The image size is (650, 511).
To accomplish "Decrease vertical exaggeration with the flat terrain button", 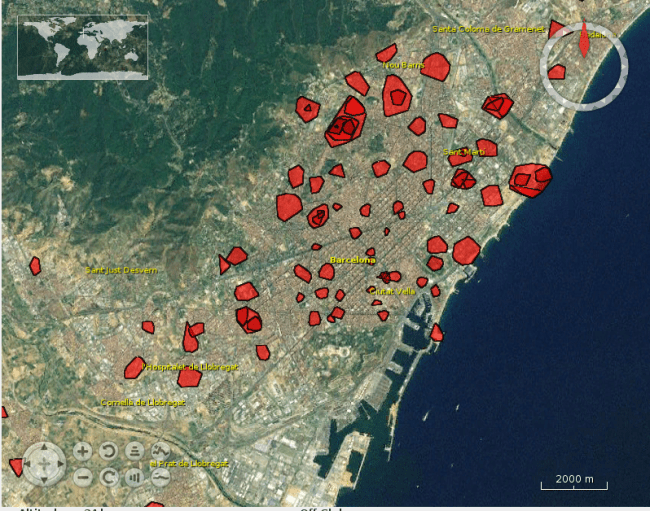I will tap(160, 477).
